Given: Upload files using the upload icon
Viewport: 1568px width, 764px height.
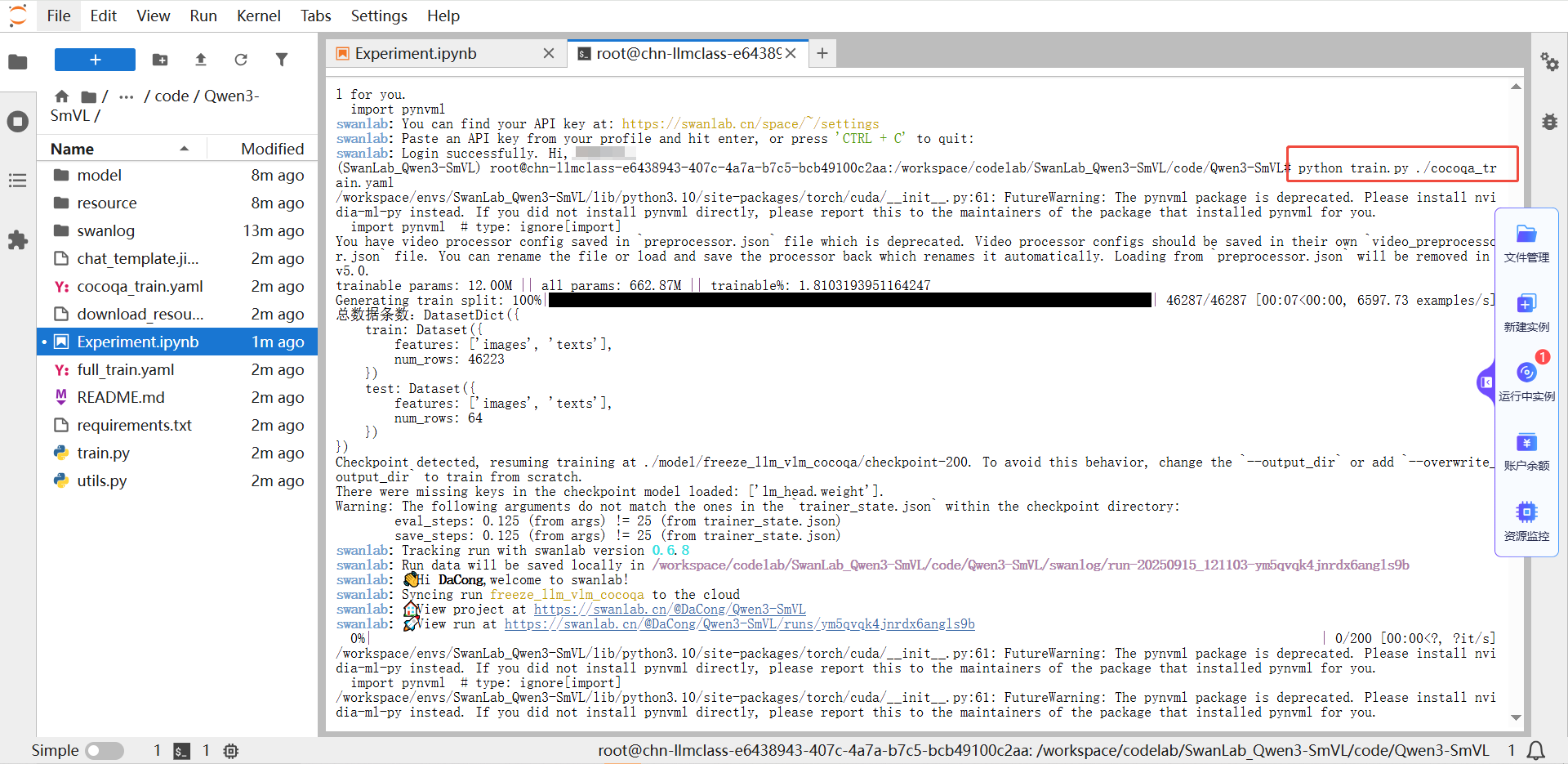Looking at the screenshot, I should point(201,60).
